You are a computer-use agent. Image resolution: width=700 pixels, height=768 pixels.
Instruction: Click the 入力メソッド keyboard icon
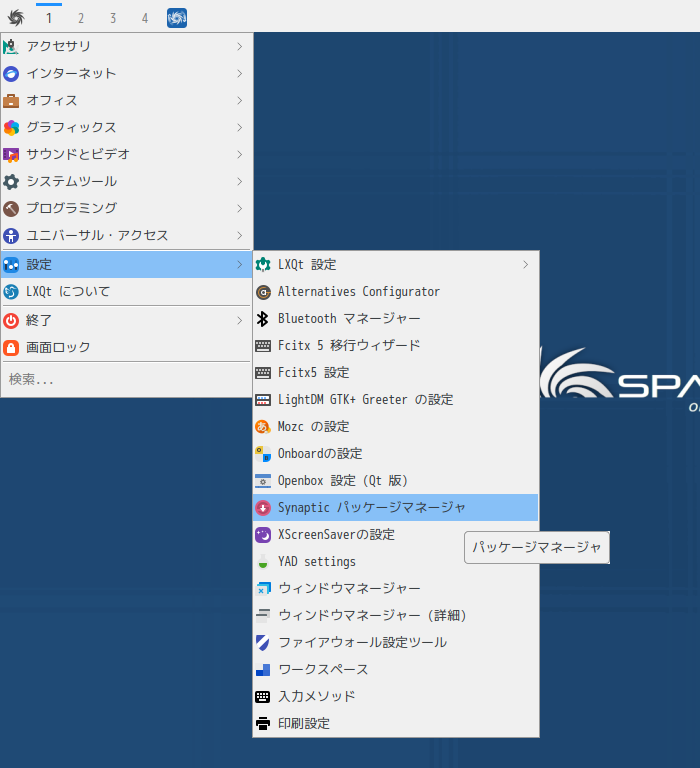click(263, 696)
